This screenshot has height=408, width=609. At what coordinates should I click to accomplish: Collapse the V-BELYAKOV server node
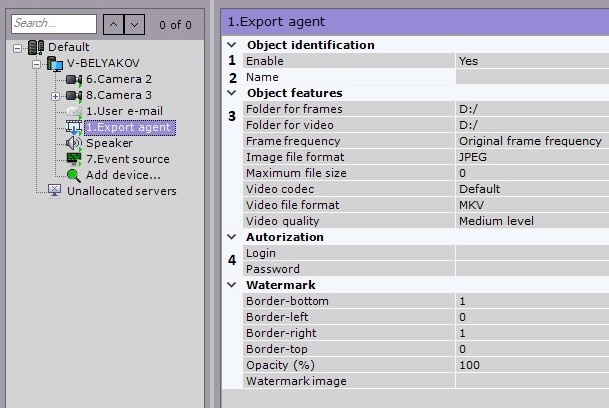tap(37, 63)
